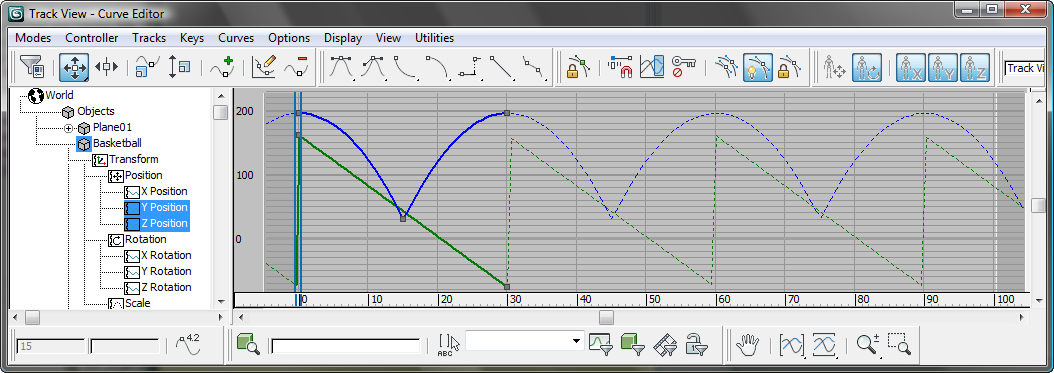Viewport: 1054px width, 373px height.
Task: Toggle the X axis filter button
Action: coord(911,67)
